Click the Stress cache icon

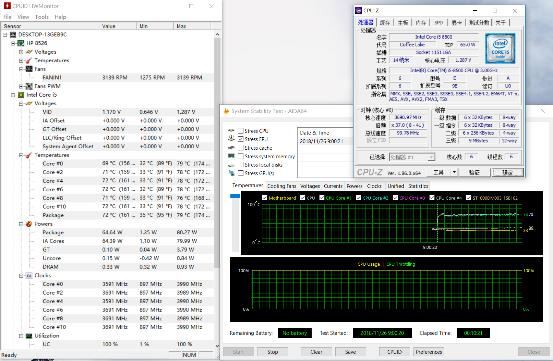231,148
